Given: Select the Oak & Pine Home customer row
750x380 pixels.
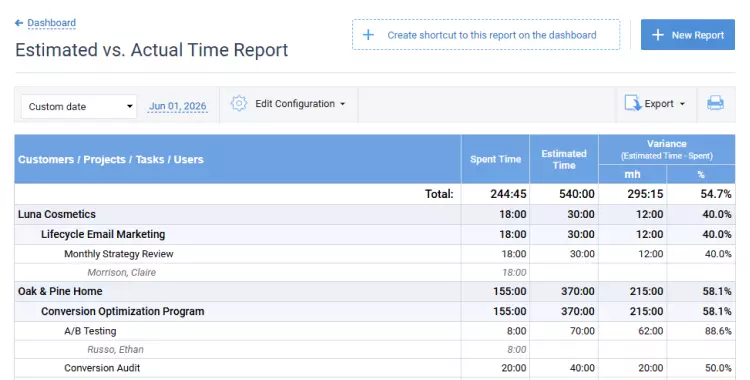Looking at the screenshot, I should (x=375, y=291).
